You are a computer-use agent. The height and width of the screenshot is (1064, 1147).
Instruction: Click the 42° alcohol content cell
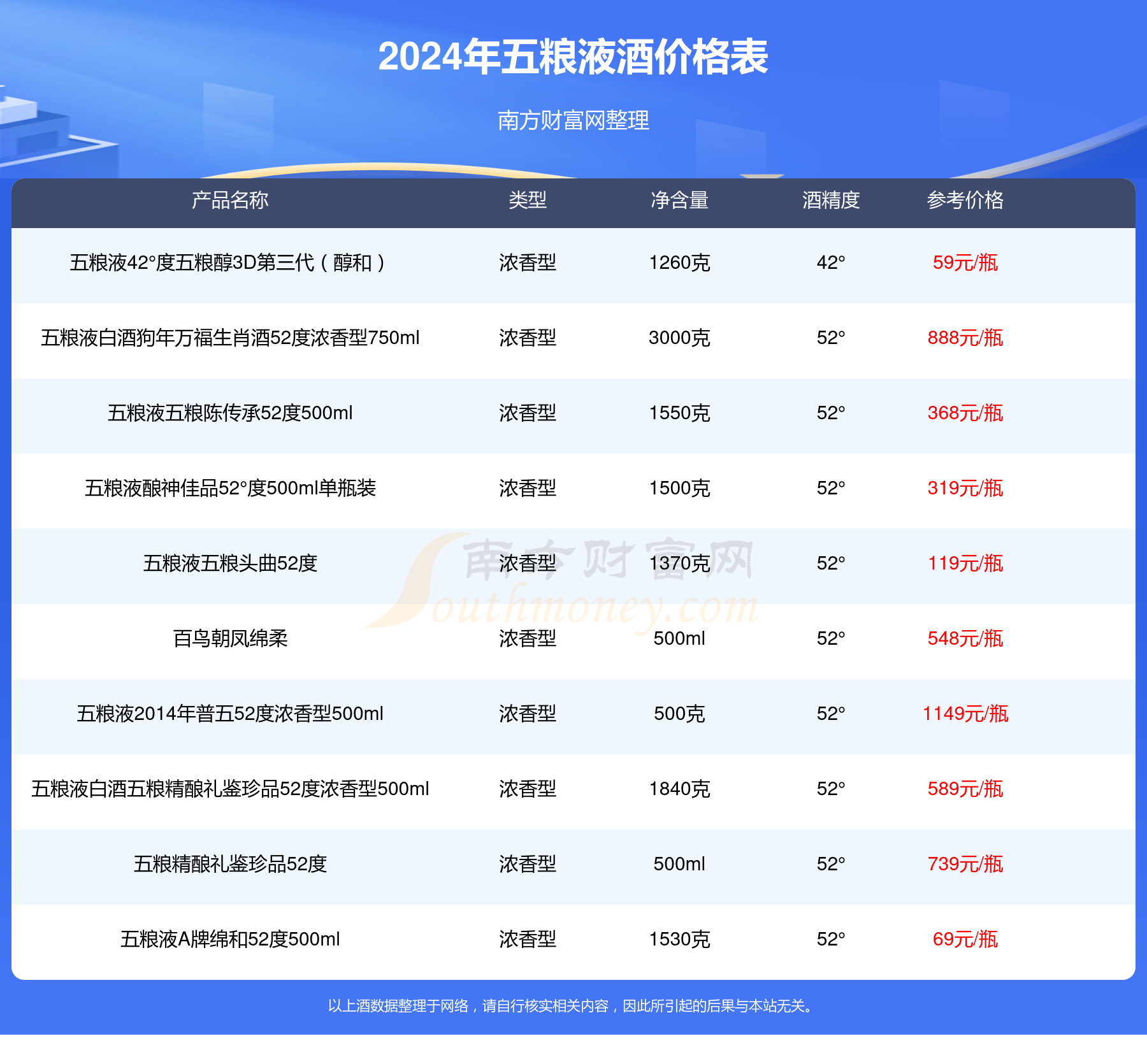click(x=831, y=262)
